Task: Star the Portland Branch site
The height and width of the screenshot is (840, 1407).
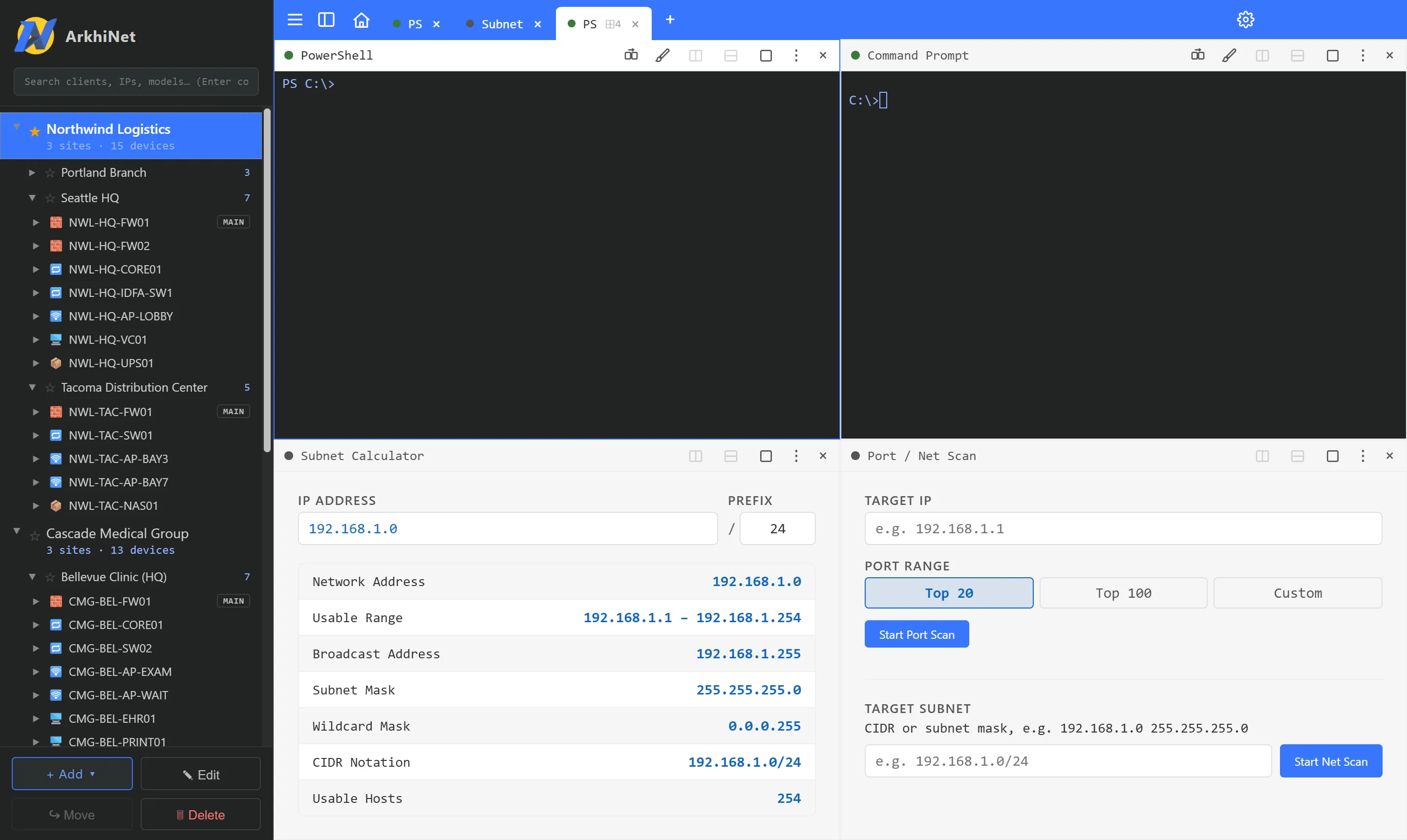Action: (50, 173)
